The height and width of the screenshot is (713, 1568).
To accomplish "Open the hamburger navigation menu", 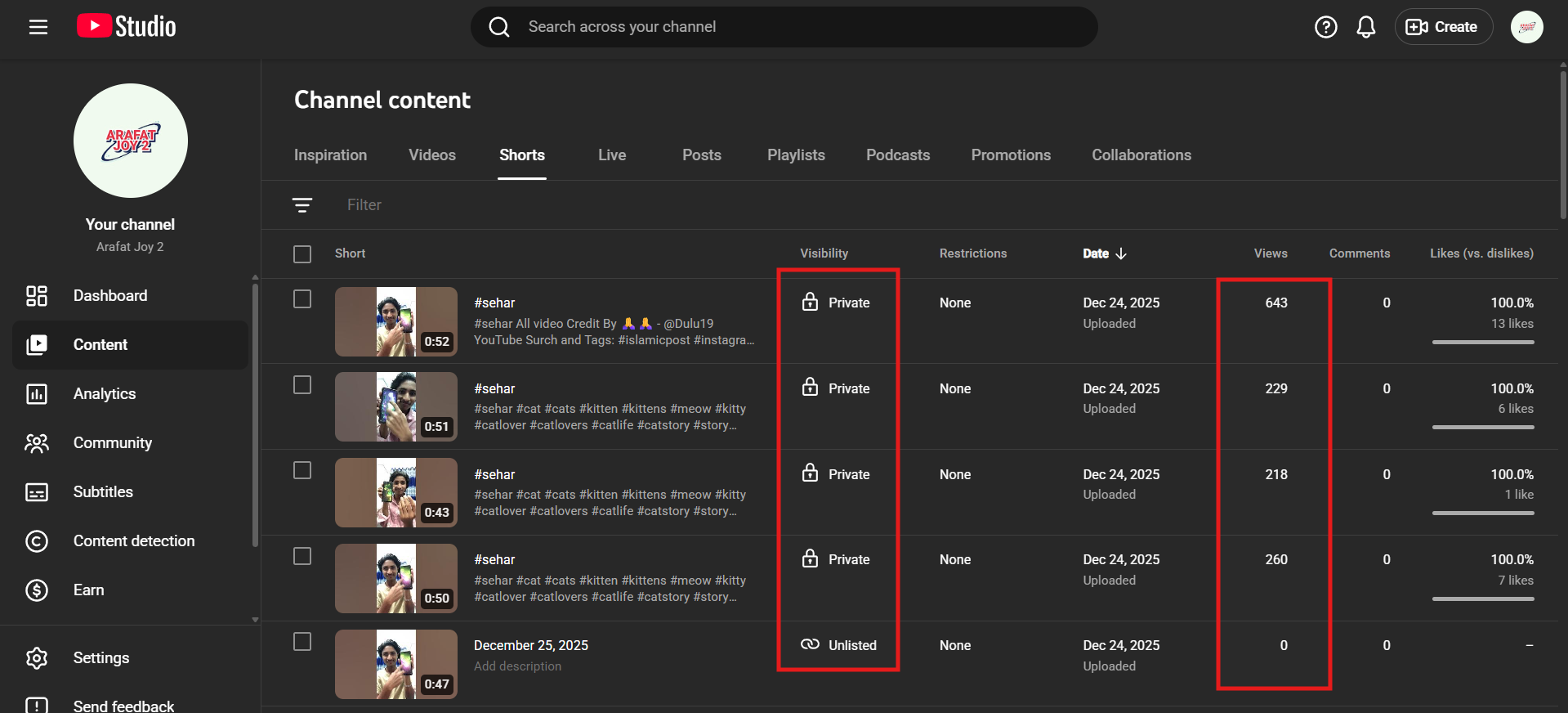I will 38,27.
